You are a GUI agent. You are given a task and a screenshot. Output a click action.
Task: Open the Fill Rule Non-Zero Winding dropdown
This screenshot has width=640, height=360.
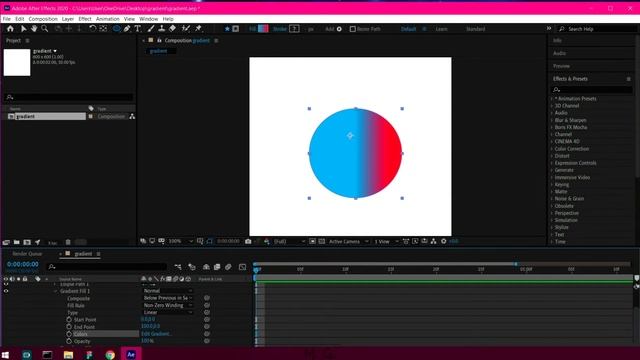pyautogui.click(x=167, y=305)
